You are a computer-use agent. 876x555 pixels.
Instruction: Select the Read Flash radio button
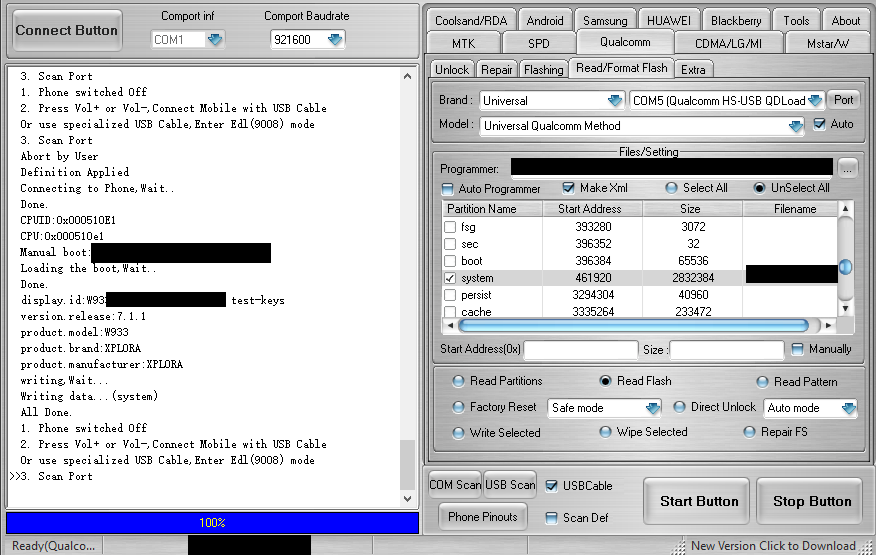605,381
